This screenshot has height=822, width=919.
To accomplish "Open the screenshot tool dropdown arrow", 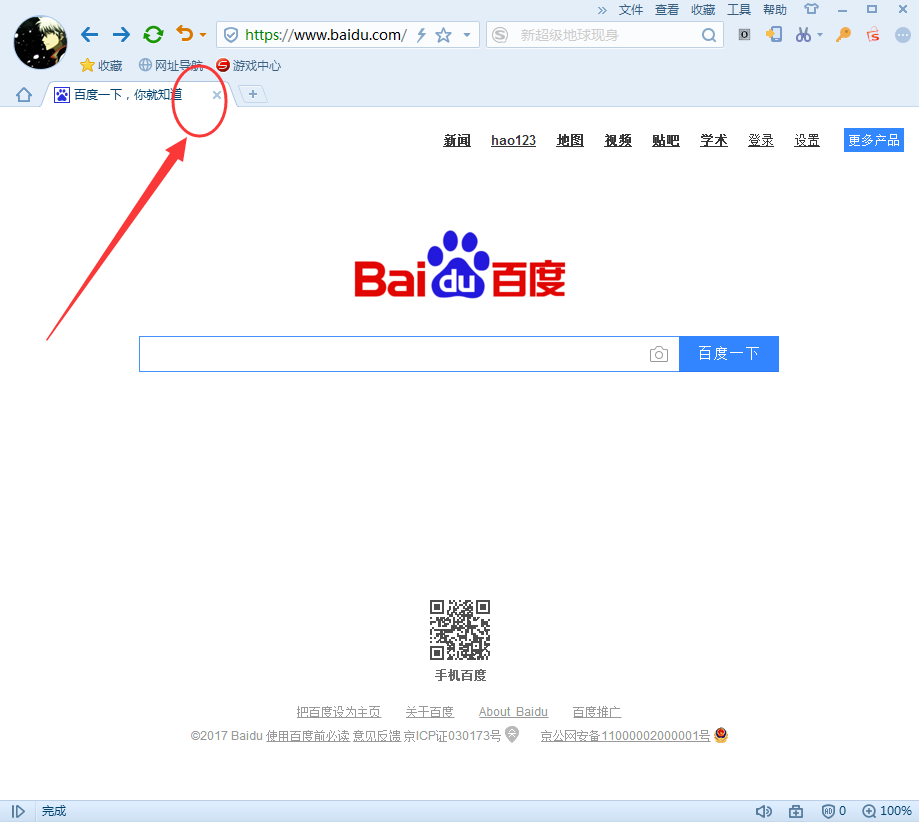I will (822, 34).
